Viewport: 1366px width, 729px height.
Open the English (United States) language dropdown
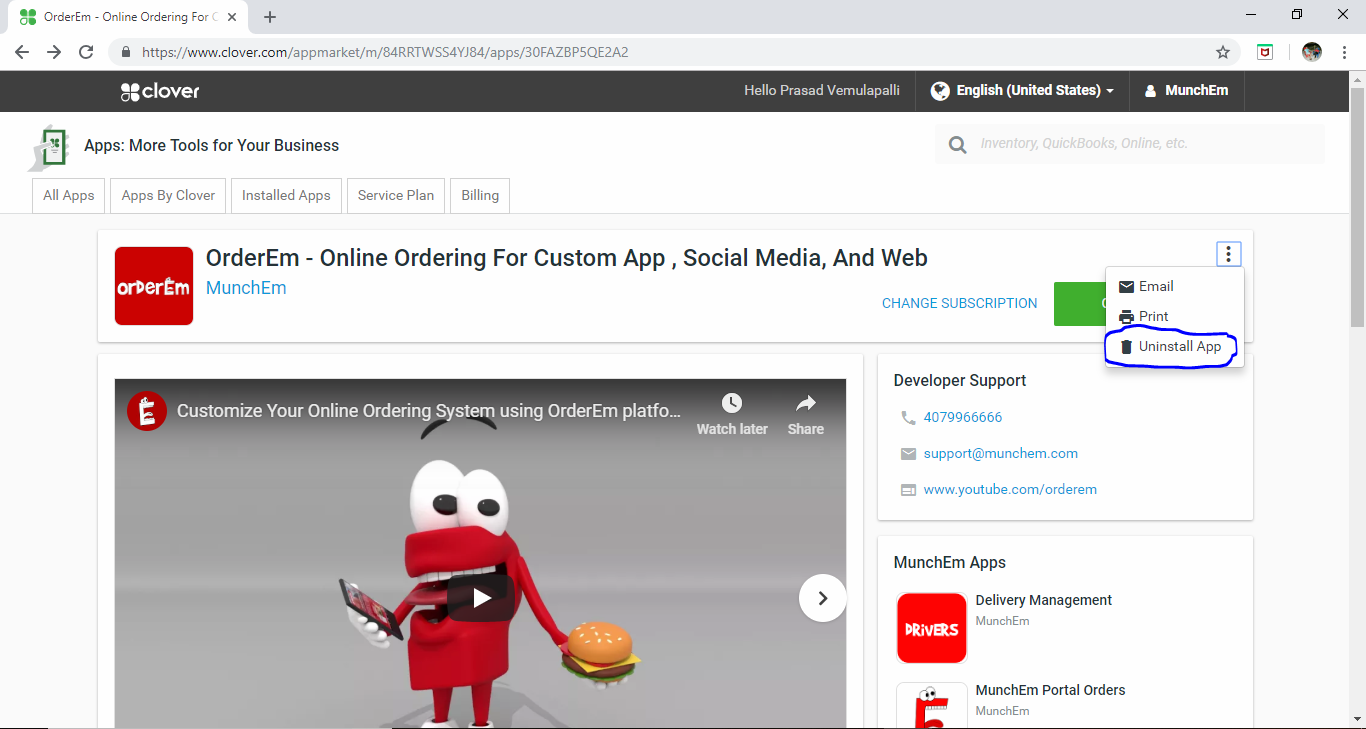click(x=1022, y=91)
